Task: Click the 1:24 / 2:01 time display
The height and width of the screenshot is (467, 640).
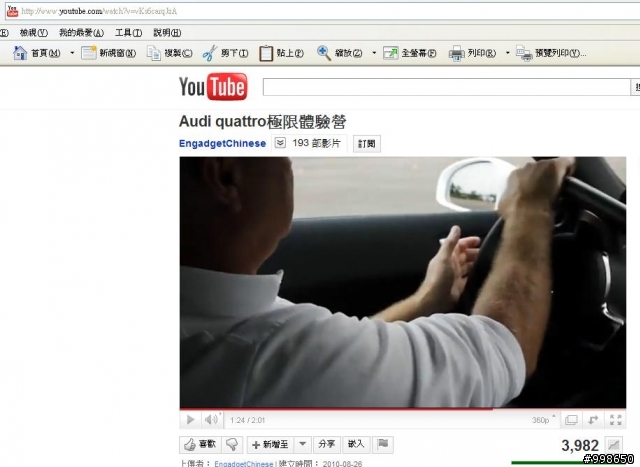Action: tap(247, 420)
